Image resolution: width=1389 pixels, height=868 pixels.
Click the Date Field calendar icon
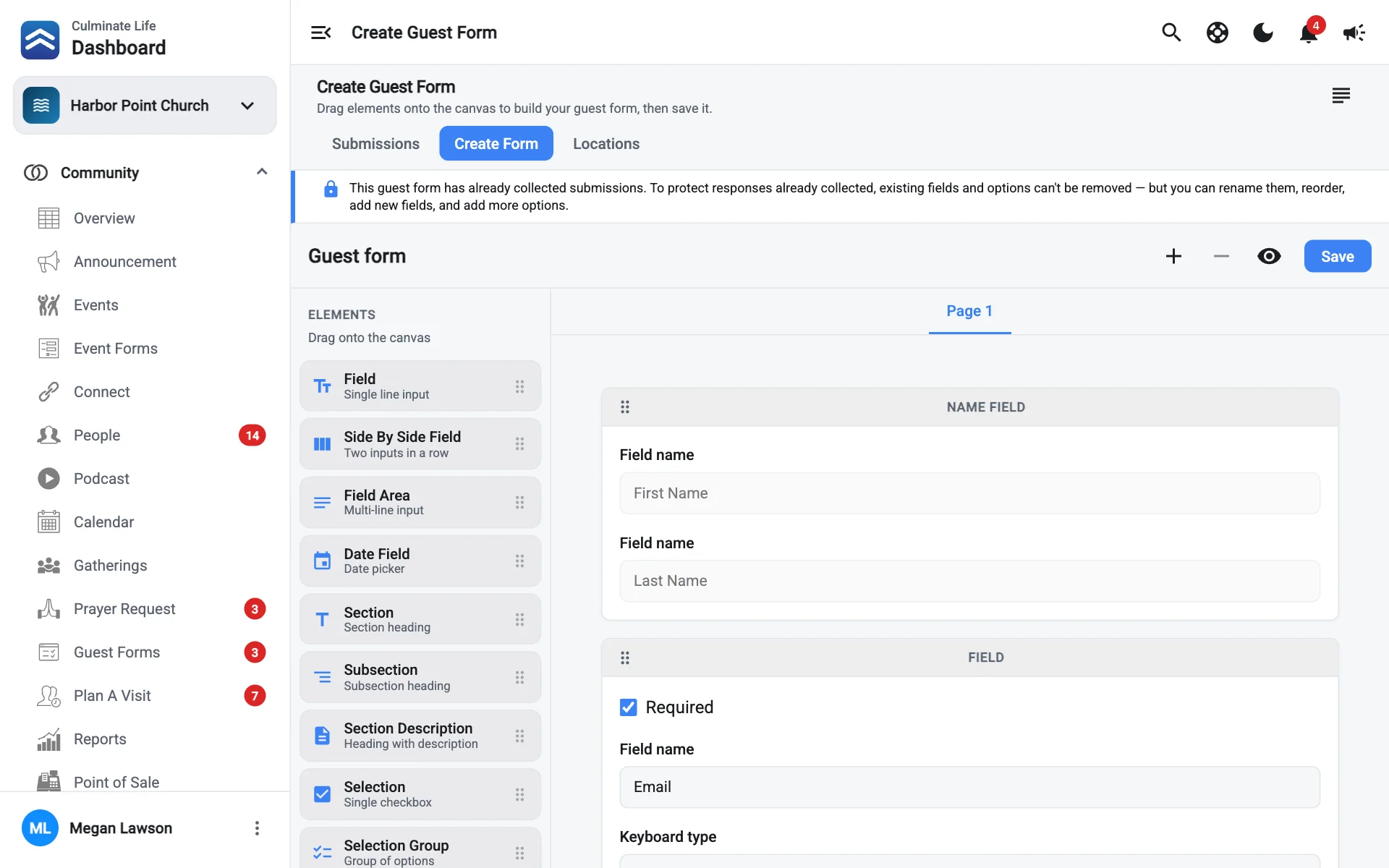pyautogui.click(x=322, y=561)
